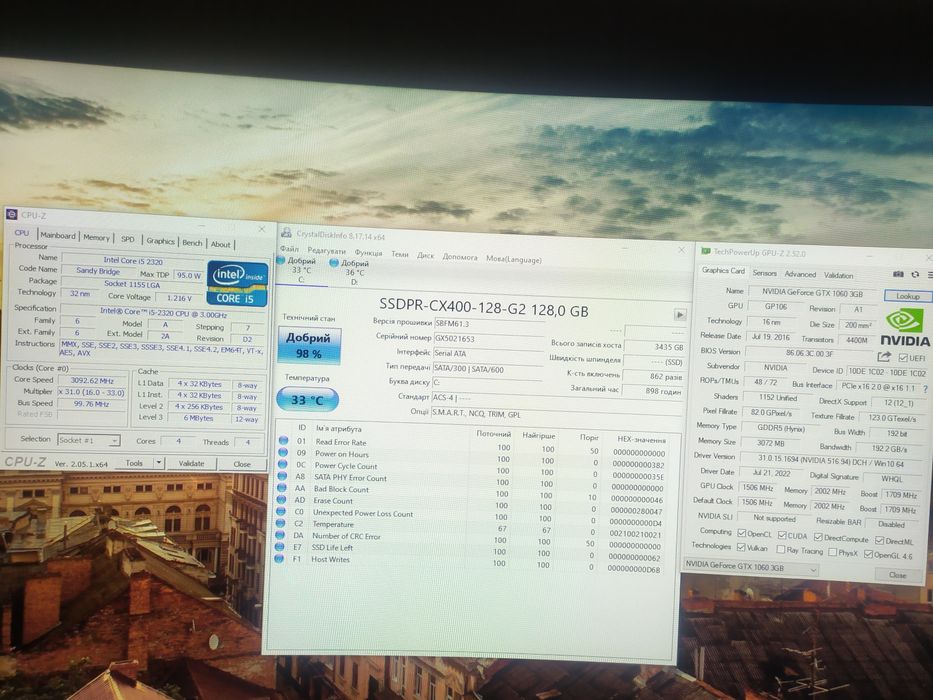Click status icon for Read Error Rate
The width and height of the screenshot is (933, 700).
pos(283,440)
